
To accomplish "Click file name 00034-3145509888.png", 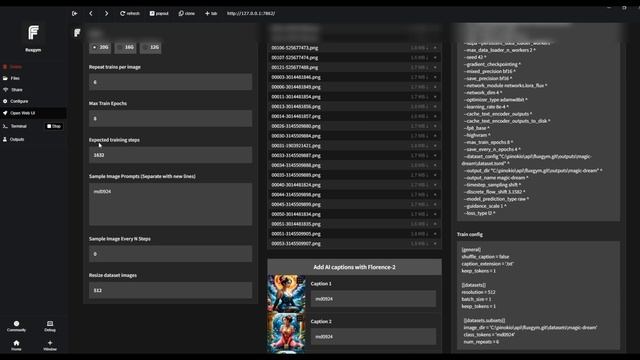I will [296, 165].
